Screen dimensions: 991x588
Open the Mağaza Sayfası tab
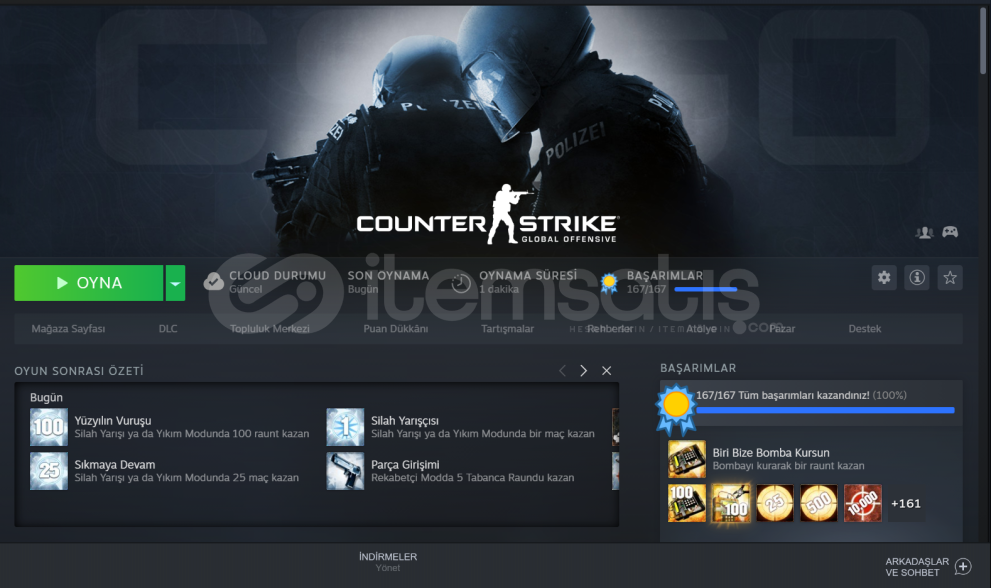click(68, 329)
